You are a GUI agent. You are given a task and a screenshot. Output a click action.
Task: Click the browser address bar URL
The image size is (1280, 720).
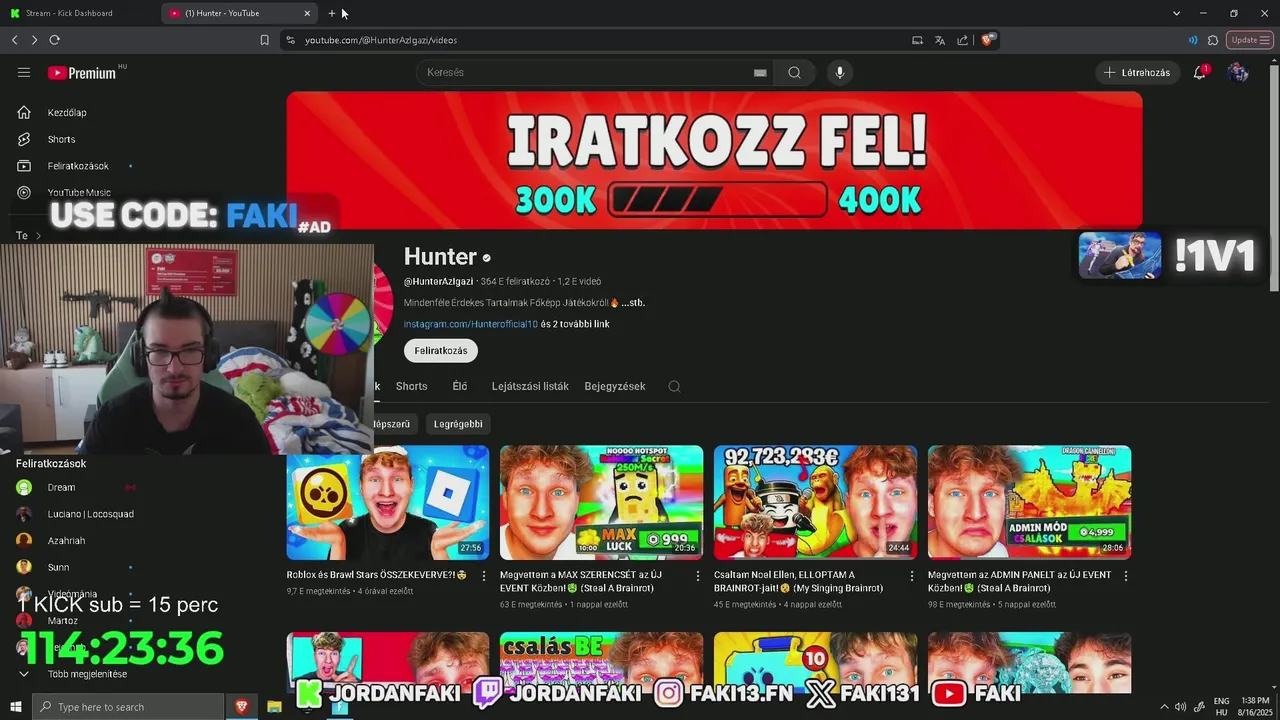tap(381, 40)
